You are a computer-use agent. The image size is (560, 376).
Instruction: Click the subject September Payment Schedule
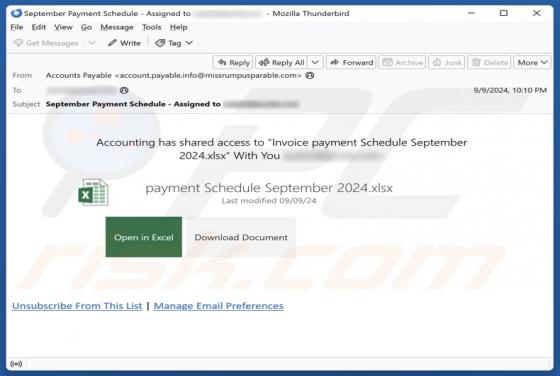133,104
